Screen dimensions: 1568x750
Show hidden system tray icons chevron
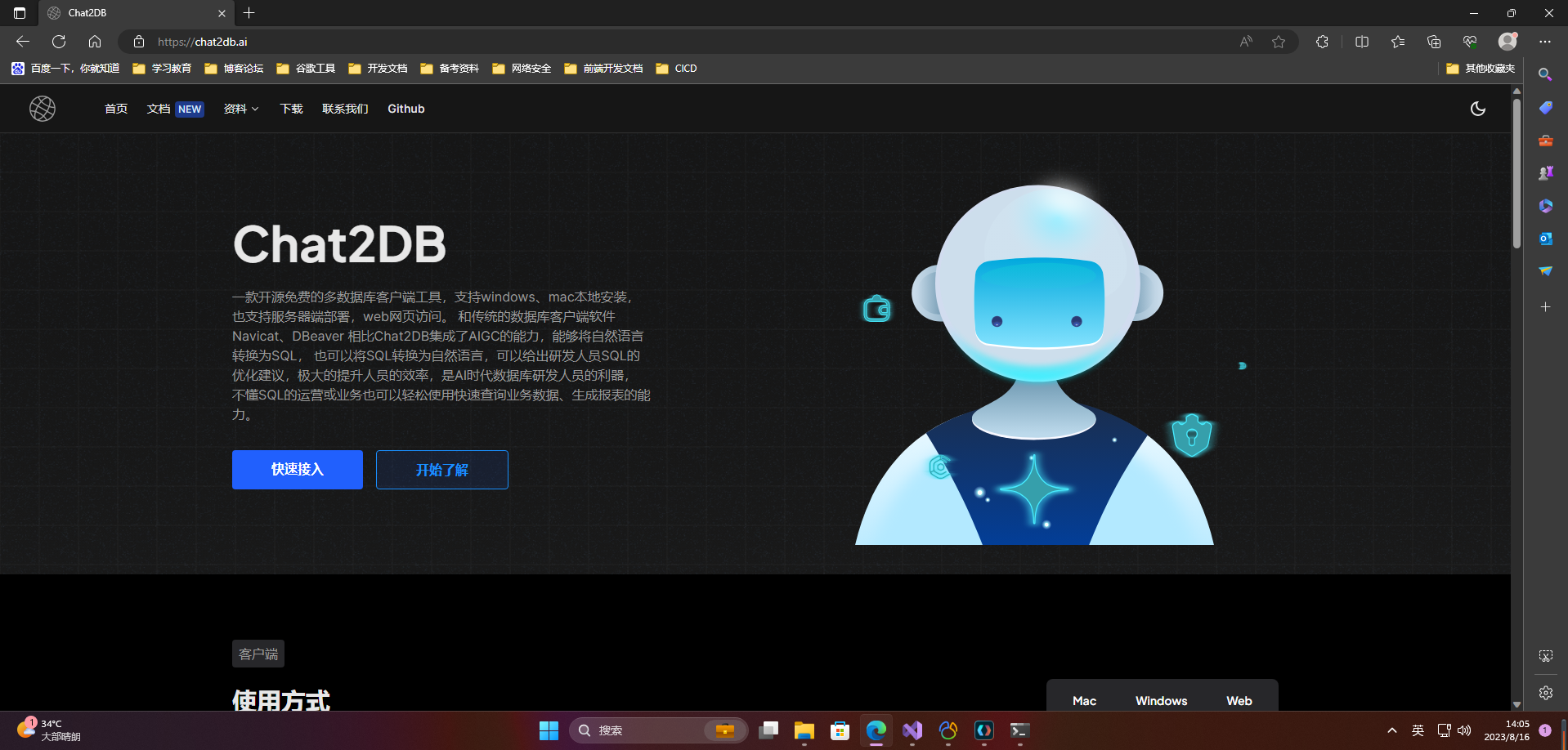[x=1392, y=730]
